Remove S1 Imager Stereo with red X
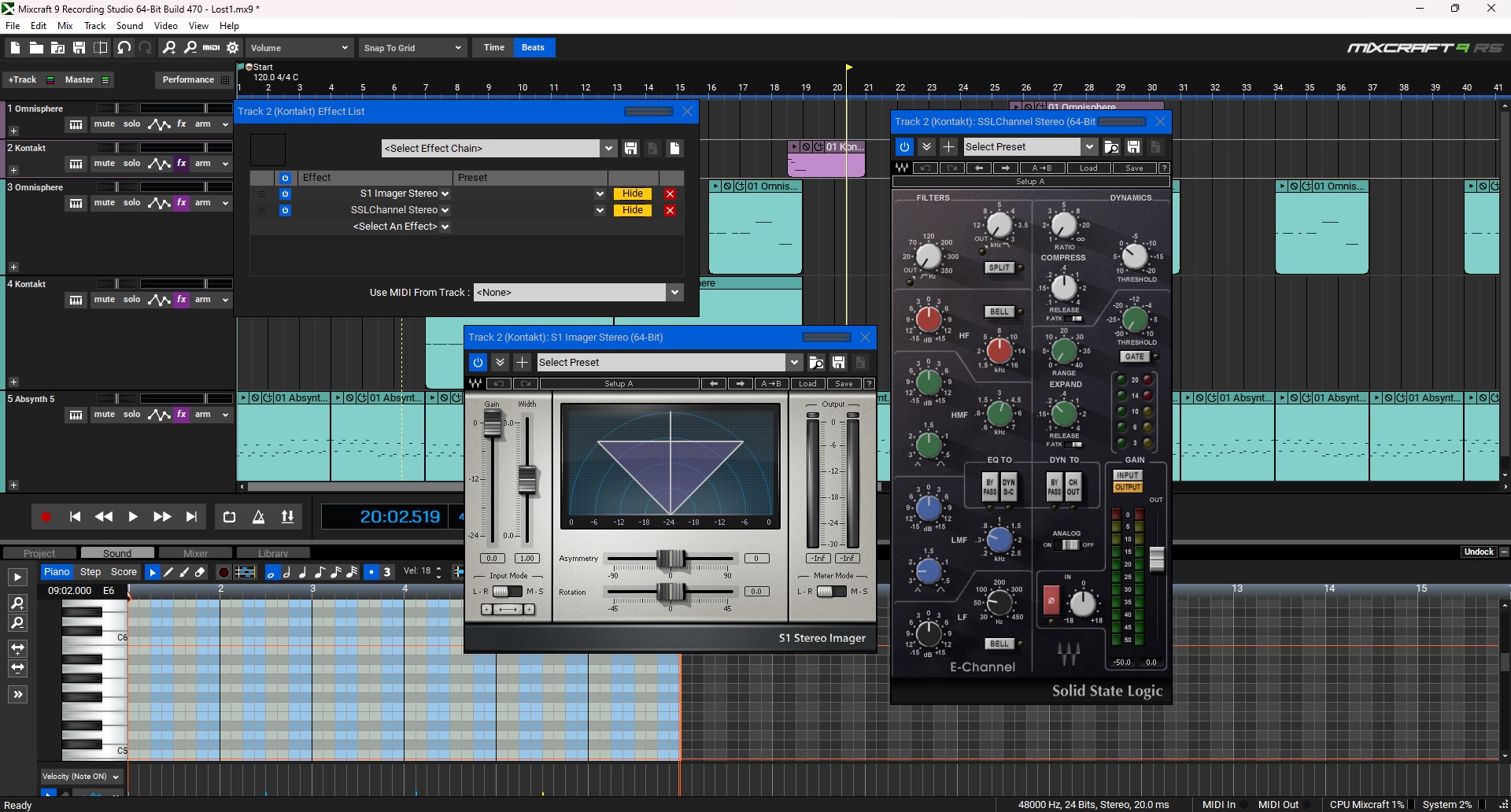 tap(670, 194)
